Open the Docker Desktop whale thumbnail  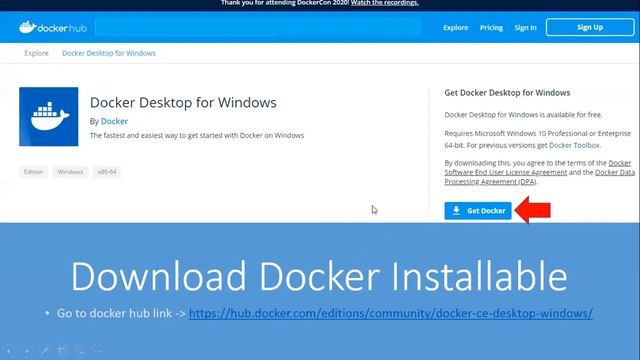click(x=49, y=116)
